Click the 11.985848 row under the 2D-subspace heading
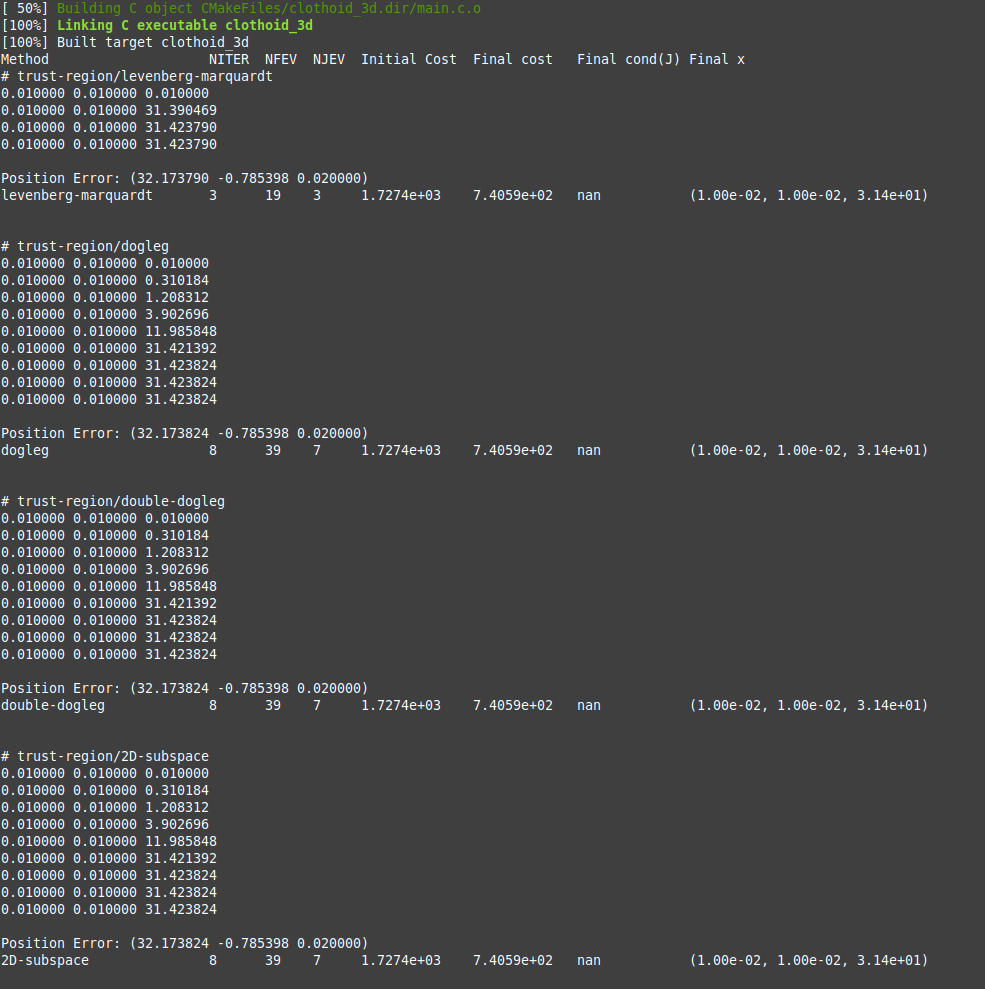 109,841
